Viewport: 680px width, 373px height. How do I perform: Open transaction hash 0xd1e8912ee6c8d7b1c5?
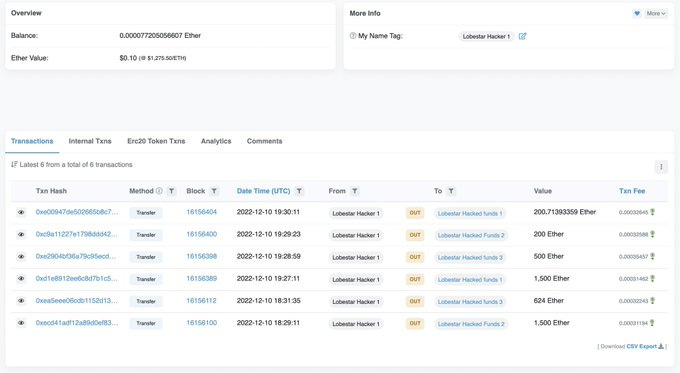pyautogui.click(x=77, y=278)
